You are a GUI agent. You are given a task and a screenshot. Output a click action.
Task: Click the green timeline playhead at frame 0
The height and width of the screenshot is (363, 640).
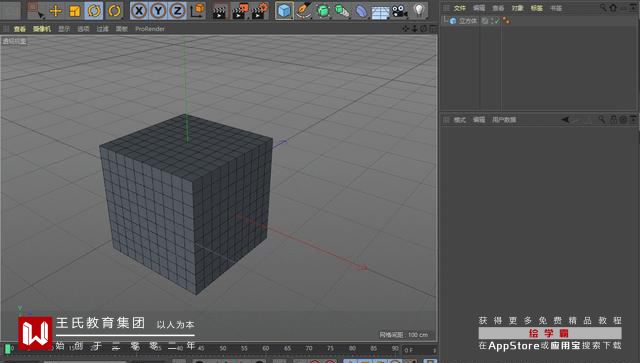click(x=8, y=349)
